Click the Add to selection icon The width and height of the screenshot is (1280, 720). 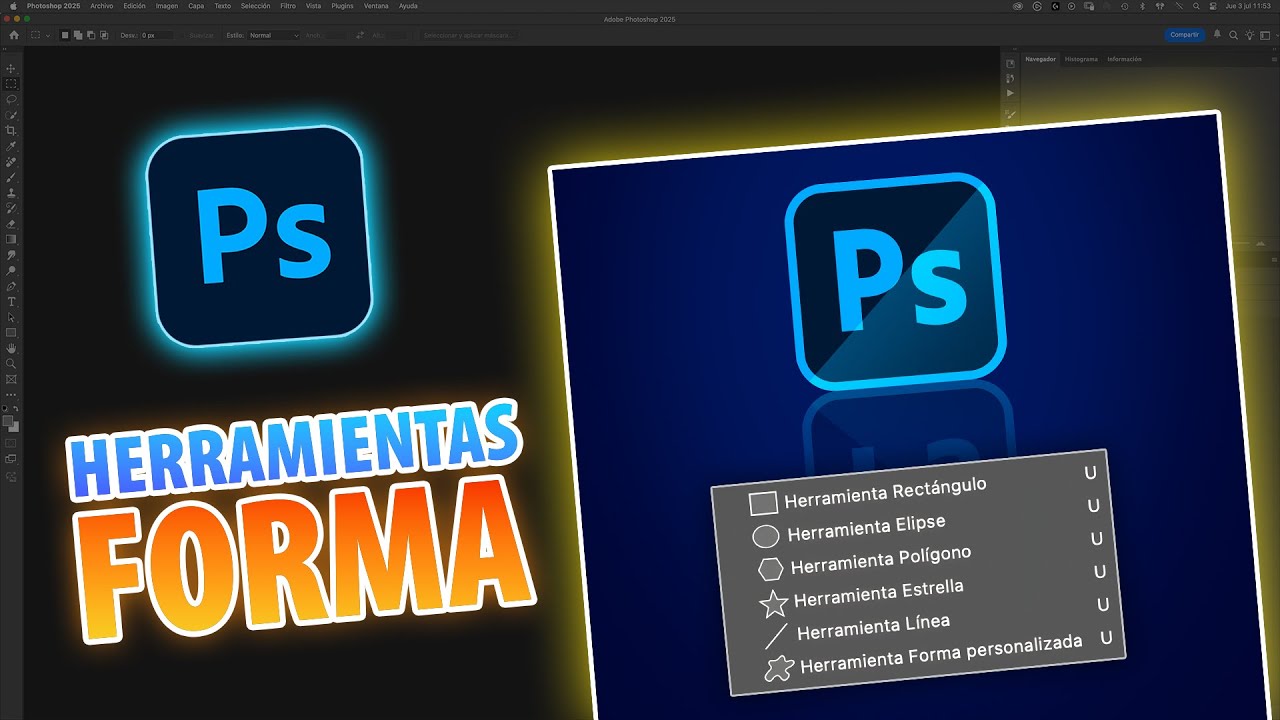click(x=79, y=35)
